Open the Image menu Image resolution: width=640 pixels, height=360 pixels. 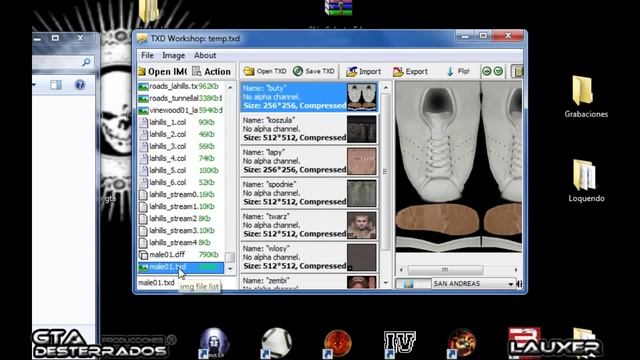pyautogui.click(x=173, y=55)
